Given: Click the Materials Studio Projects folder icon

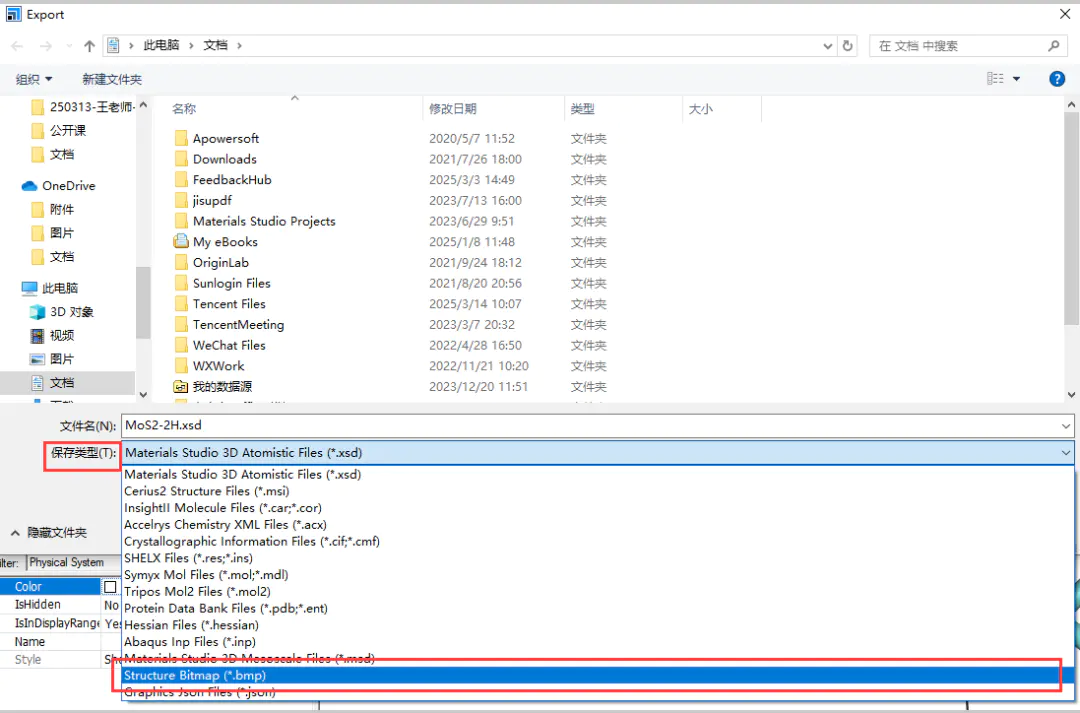Looking at the screenshot, I should (x=181, y=221).
